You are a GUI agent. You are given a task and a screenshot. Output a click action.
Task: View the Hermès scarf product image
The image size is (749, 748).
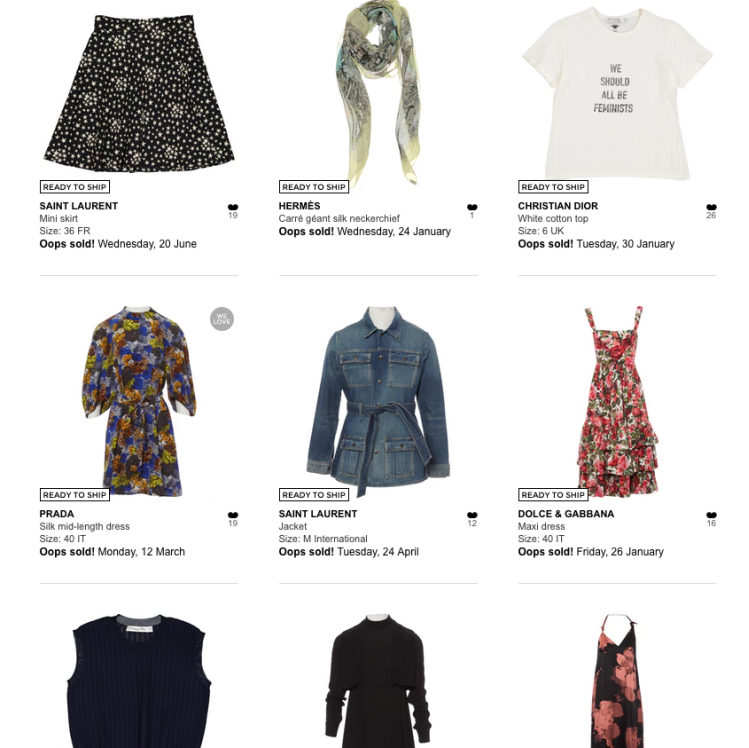pyautogui.click(x=378, y=92)
